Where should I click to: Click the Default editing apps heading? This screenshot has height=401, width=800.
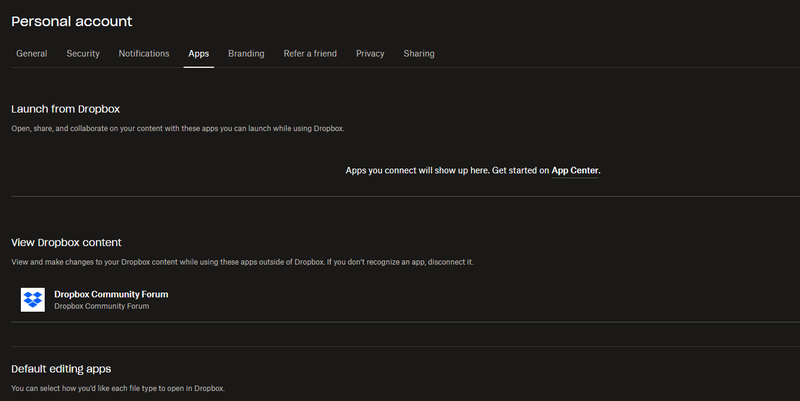point(61,369)
